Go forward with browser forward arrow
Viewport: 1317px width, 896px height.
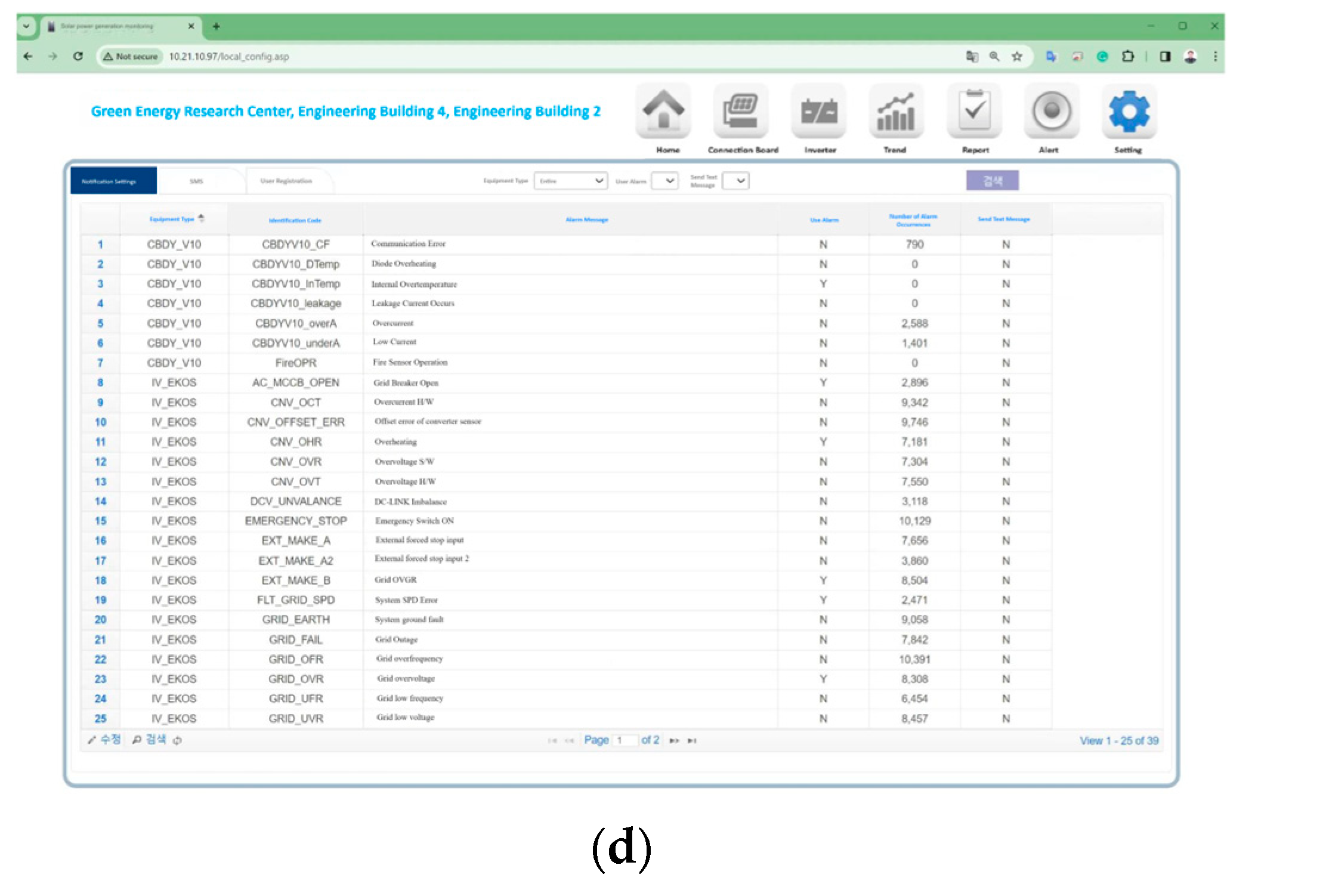[x=52, y=57]
